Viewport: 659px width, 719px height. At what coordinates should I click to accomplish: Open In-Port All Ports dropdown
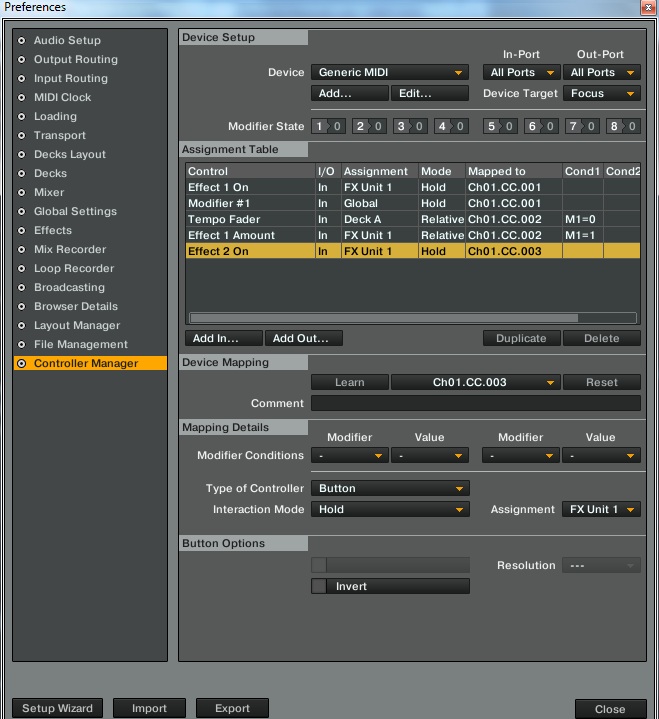(x=521, y=72)
